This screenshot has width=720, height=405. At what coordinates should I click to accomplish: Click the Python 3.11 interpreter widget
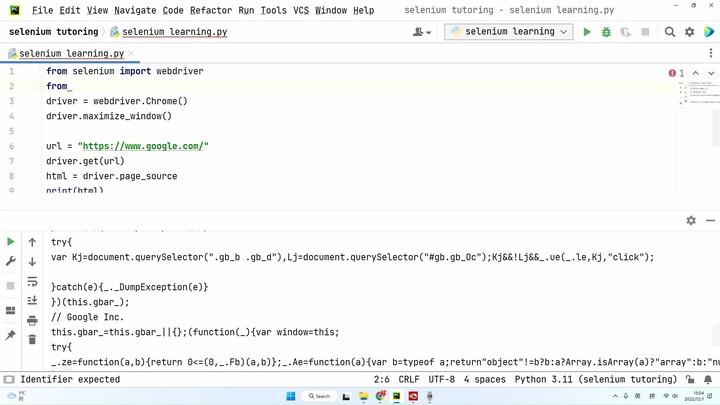coord(596,380)
